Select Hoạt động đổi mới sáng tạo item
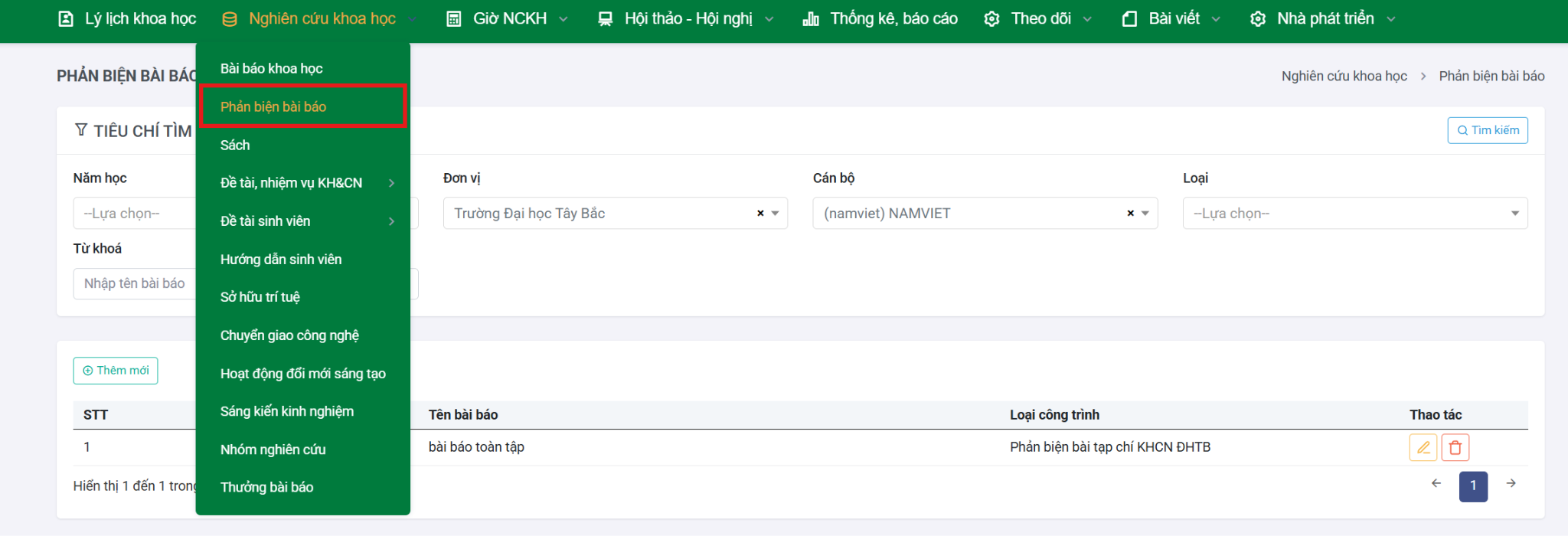The height and width of the screenshot is (536, 1568). point(303,374)
